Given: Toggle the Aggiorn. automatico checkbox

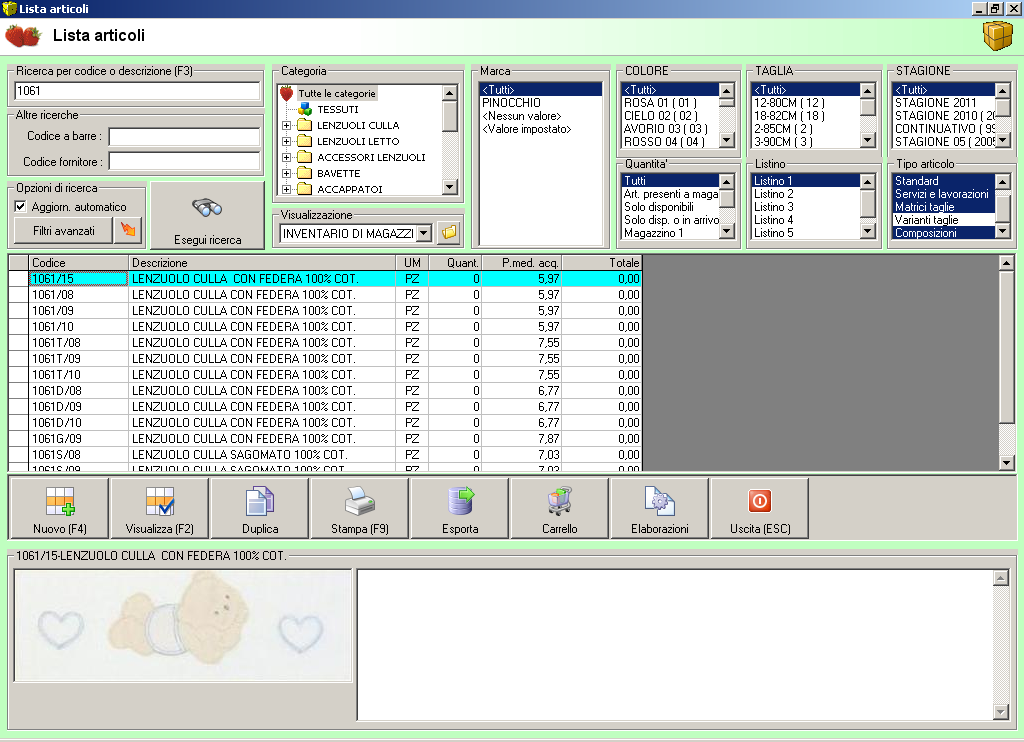Looking at the screenshot, I should (21, 207).
